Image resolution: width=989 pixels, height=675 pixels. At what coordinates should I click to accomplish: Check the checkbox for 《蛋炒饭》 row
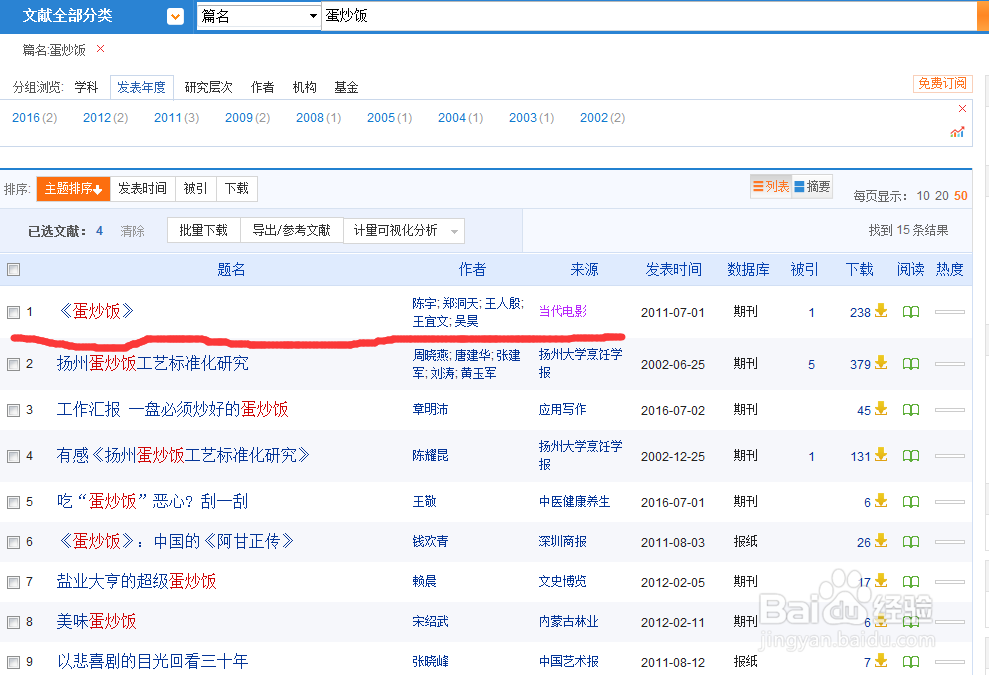click(13, 311)
